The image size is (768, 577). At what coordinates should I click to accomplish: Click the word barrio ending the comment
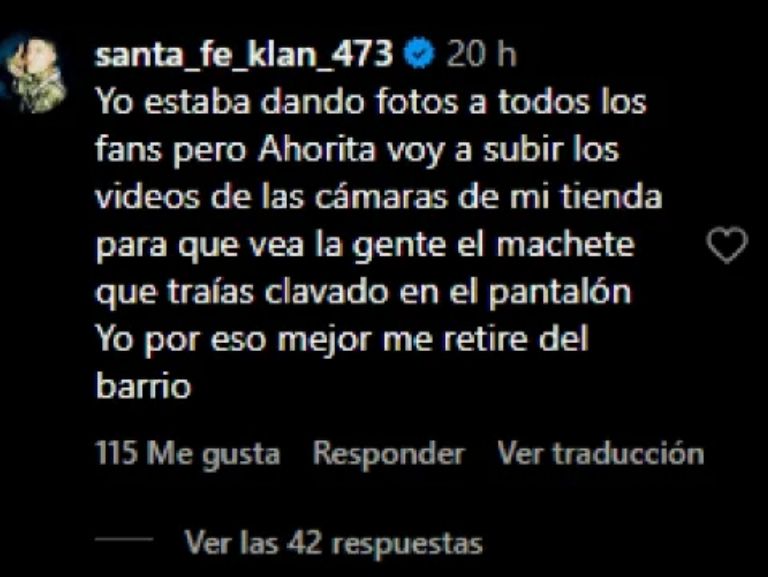click(x=143, y=386)
